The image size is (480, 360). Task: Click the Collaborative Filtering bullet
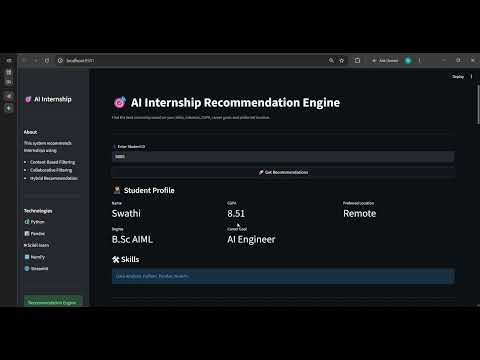coord(51,170)
